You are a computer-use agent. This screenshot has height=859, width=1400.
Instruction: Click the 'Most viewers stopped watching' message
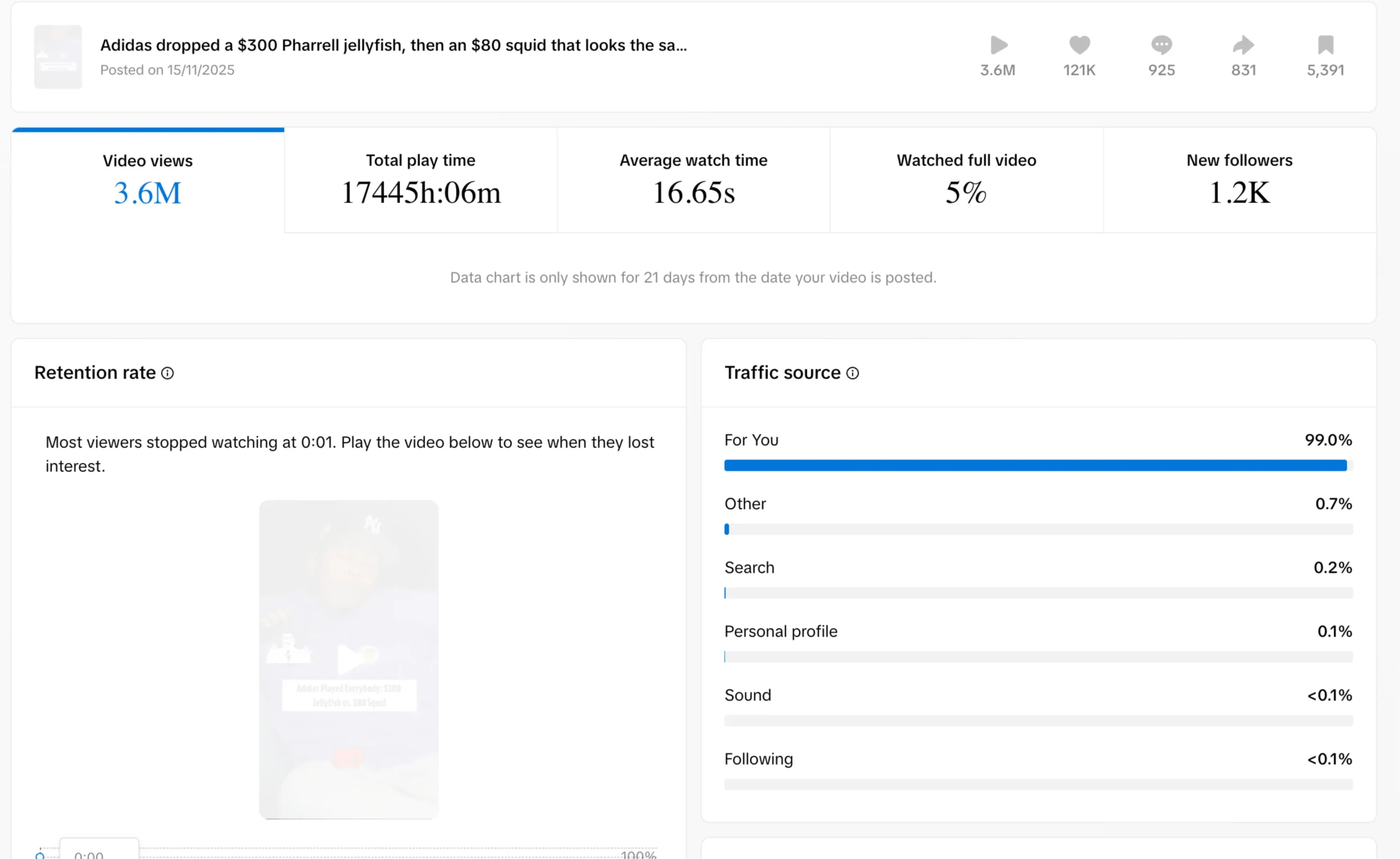point(349,454)
